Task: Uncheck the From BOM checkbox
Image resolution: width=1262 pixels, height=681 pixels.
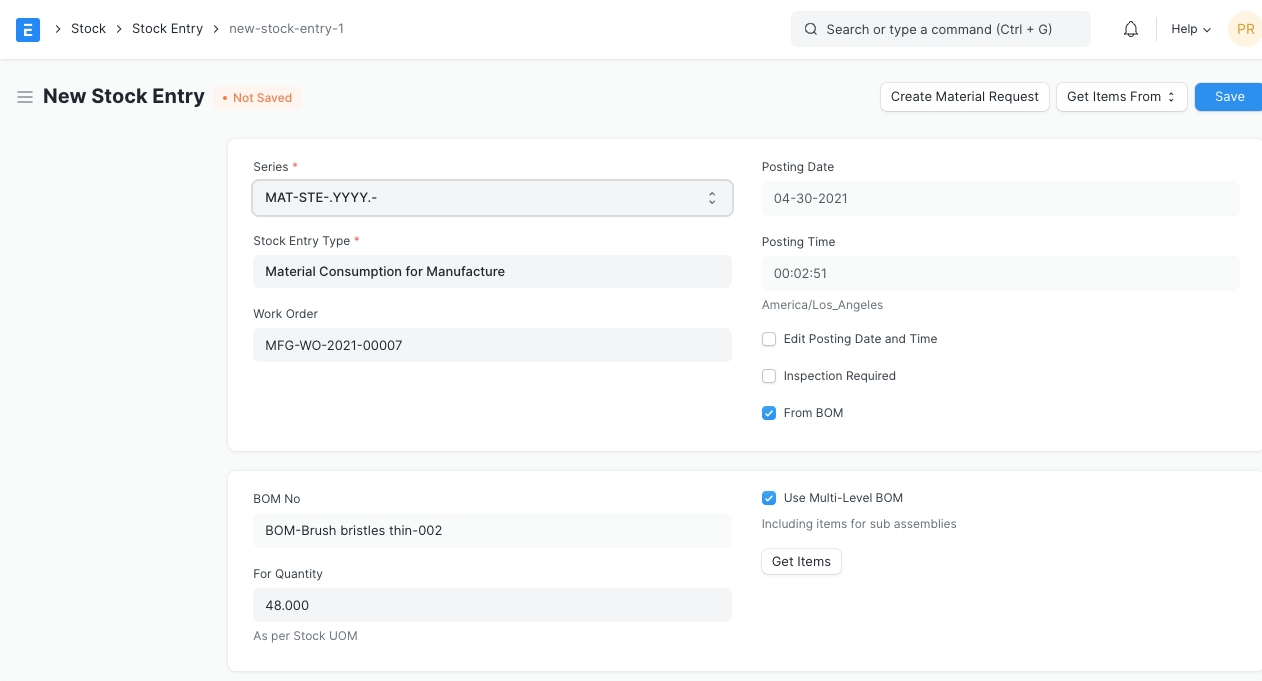Action: coord(769,413)
